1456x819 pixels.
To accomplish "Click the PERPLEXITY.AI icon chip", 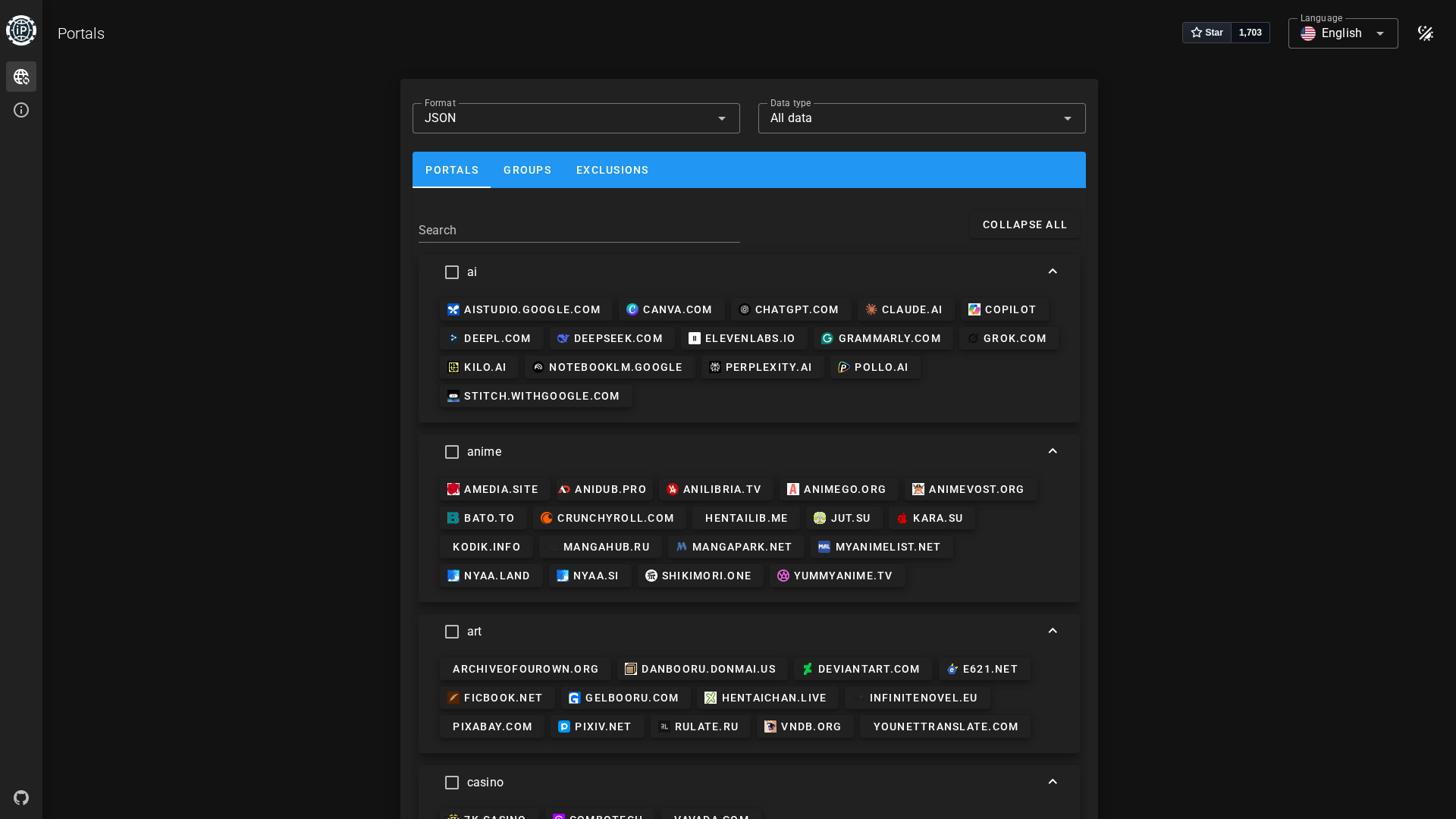I will 763,367.
